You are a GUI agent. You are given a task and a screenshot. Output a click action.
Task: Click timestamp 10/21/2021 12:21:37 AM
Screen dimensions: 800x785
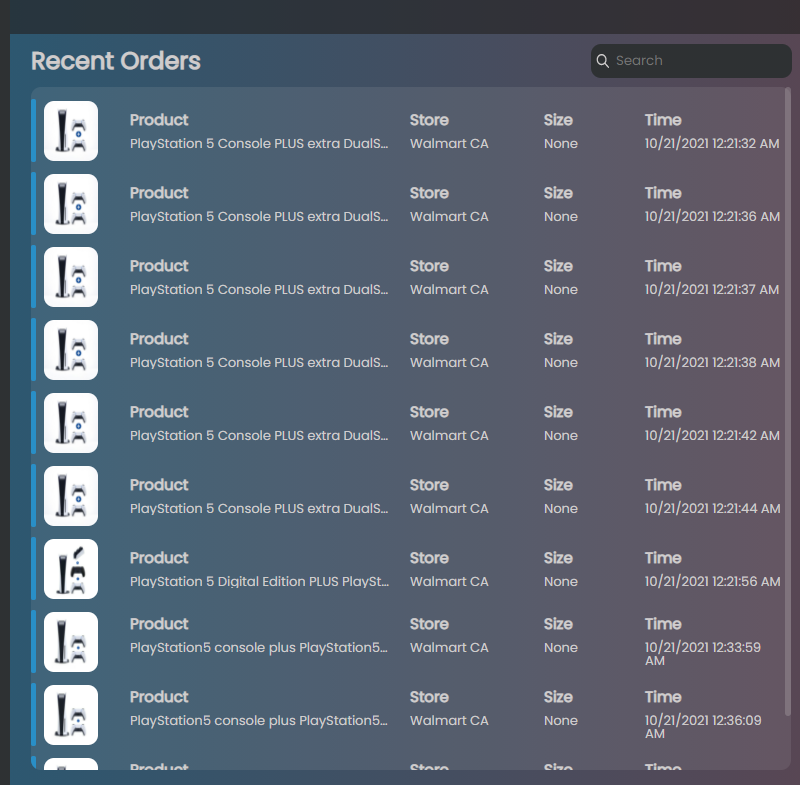[x=712, y=290]
